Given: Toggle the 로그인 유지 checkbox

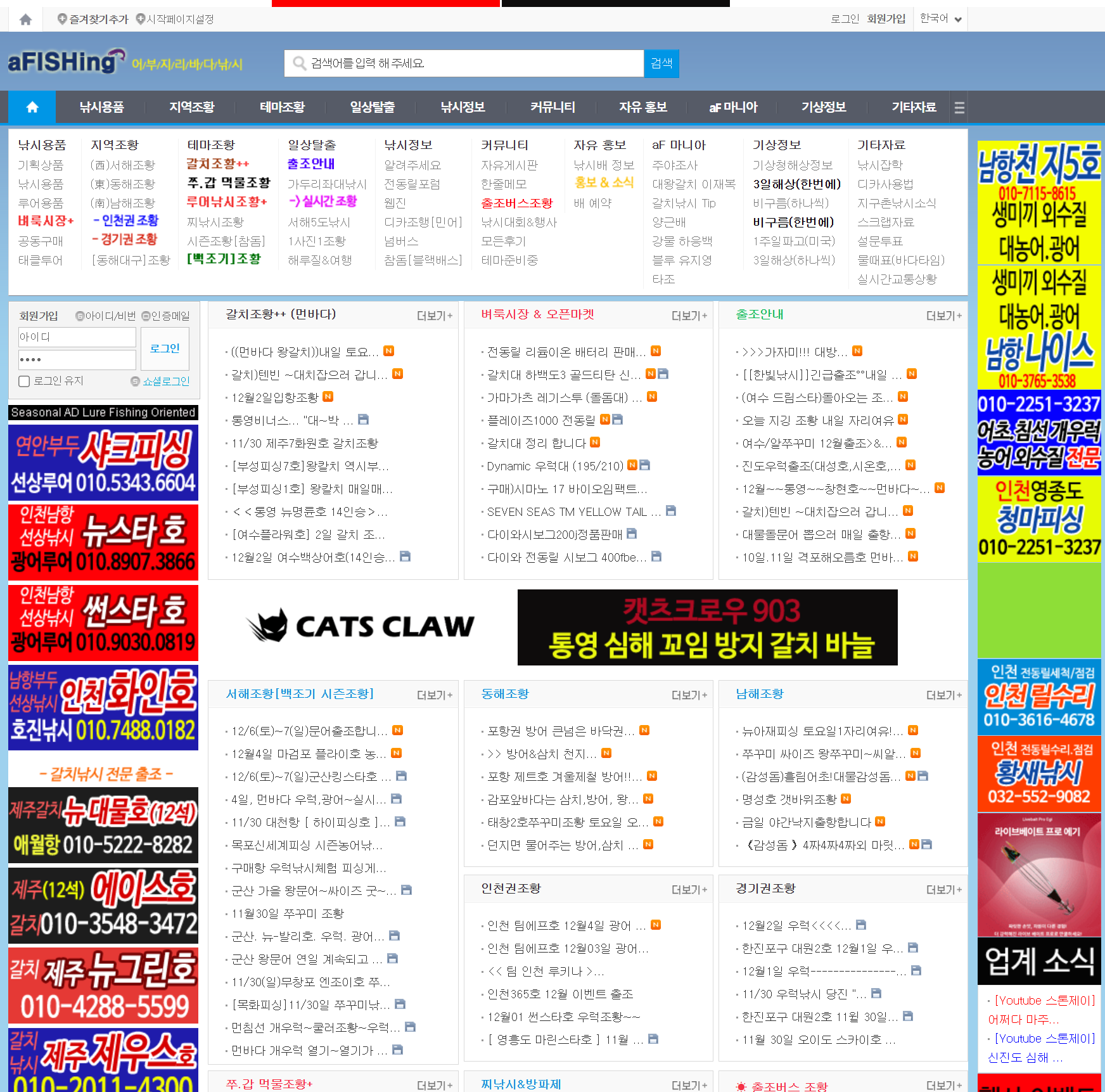Looking at the screenshot, I should (25, 381).
